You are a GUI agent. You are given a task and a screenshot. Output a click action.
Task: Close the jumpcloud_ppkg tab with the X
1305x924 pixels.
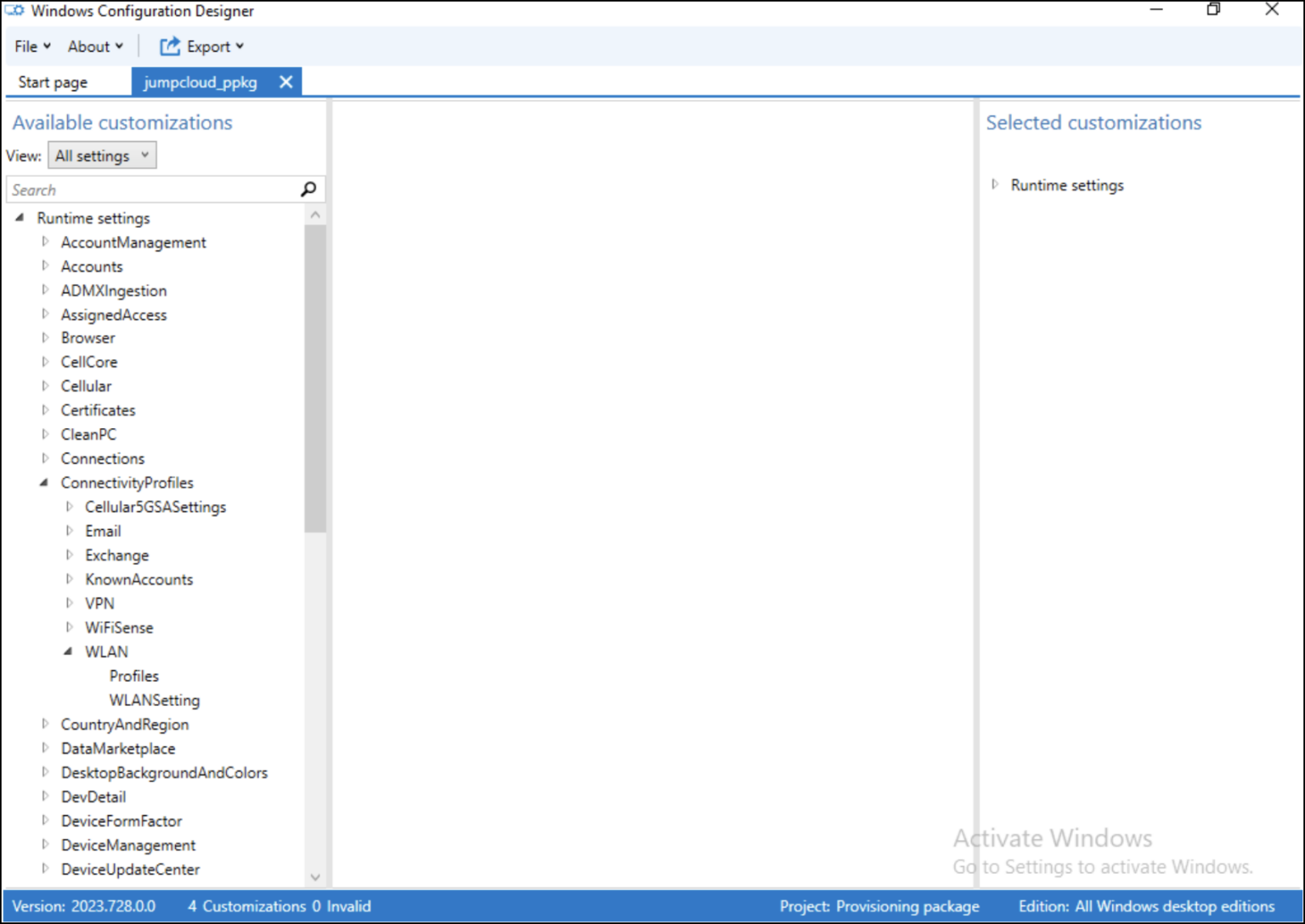pos(285,82)
